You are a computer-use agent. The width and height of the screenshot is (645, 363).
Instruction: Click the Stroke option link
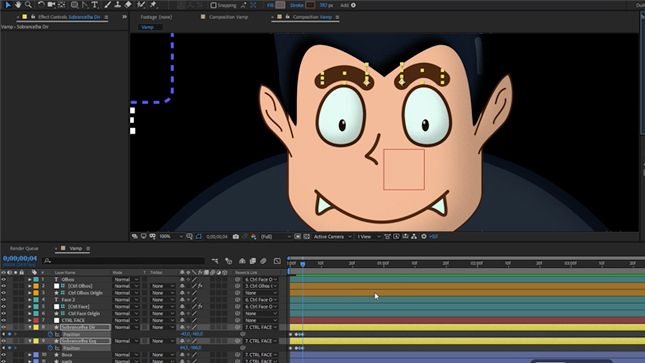[297, 5]
